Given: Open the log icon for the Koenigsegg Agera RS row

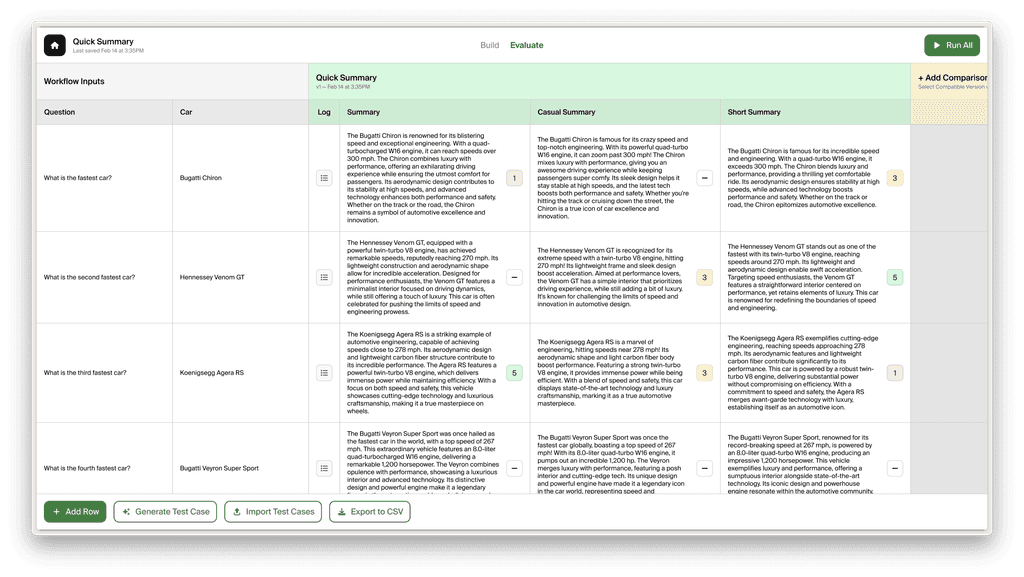Looking at the screenshot, I should pos(323,372).
